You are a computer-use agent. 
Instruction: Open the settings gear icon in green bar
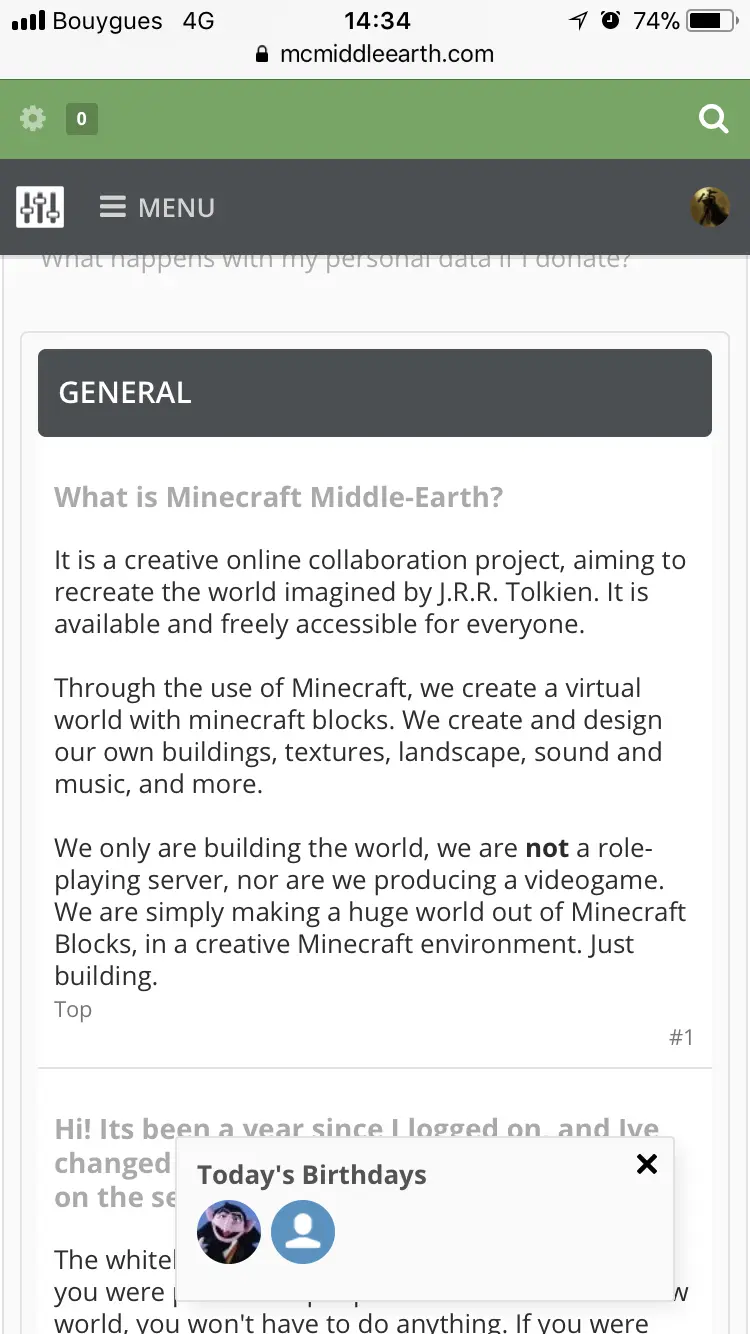point(33,119)
